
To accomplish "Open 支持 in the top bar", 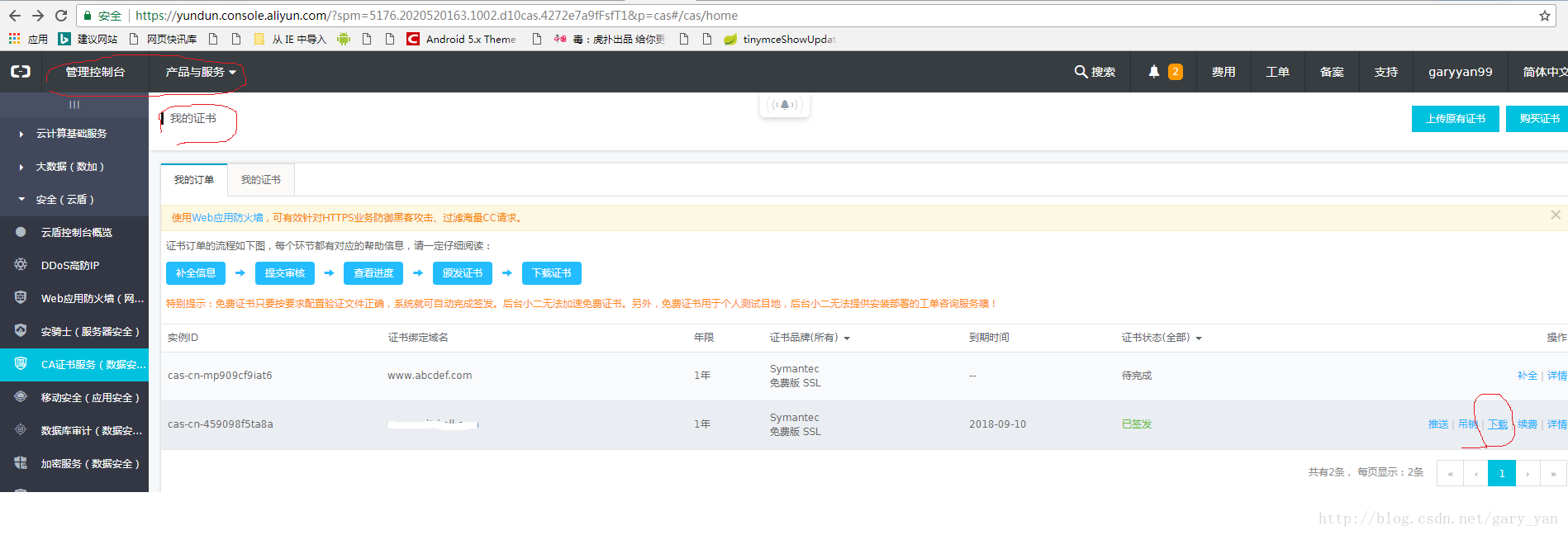I will (x=1386, y=72).
